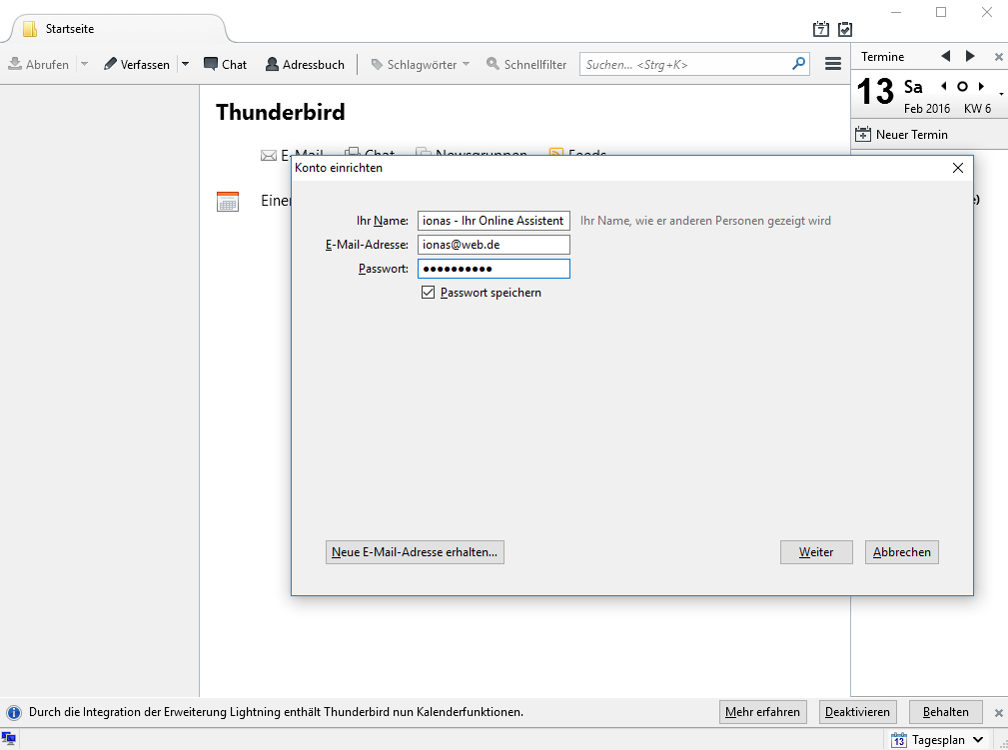The width and height of the screenshot is (1008, 750).
Task: Go to previous in Termine pane
Action: coord(946,57)
